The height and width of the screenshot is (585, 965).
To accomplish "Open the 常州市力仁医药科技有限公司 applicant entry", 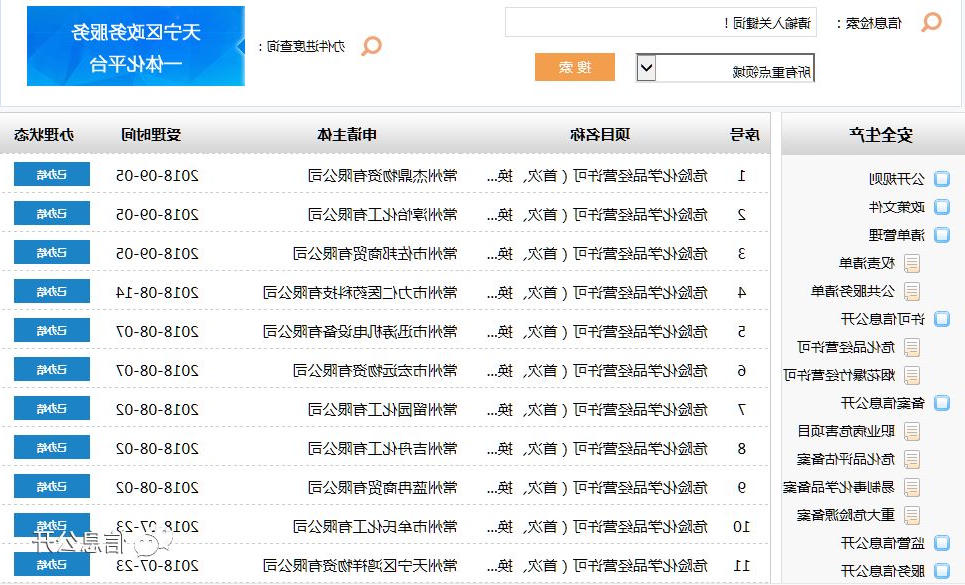I will tap(361, 293).
